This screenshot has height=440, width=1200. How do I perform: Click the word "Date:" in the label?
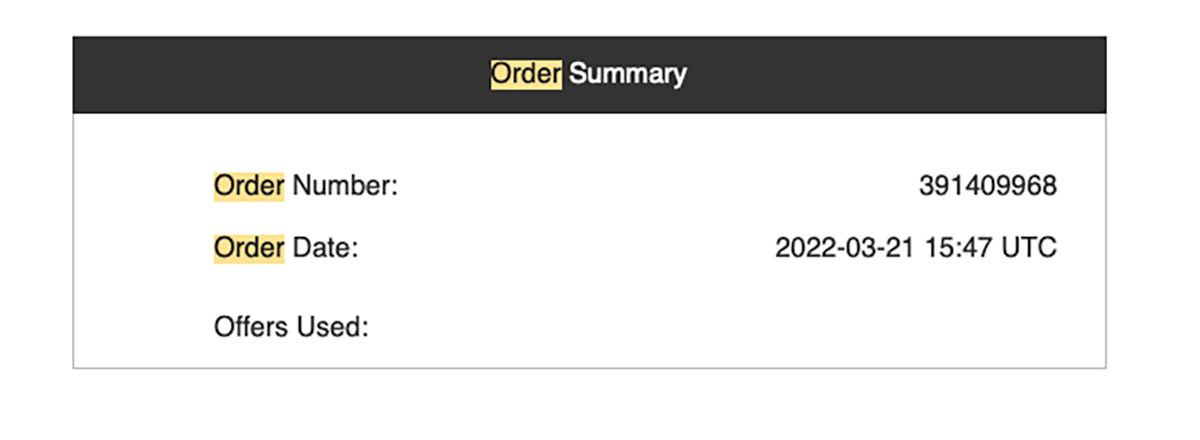tap(325, 247)
